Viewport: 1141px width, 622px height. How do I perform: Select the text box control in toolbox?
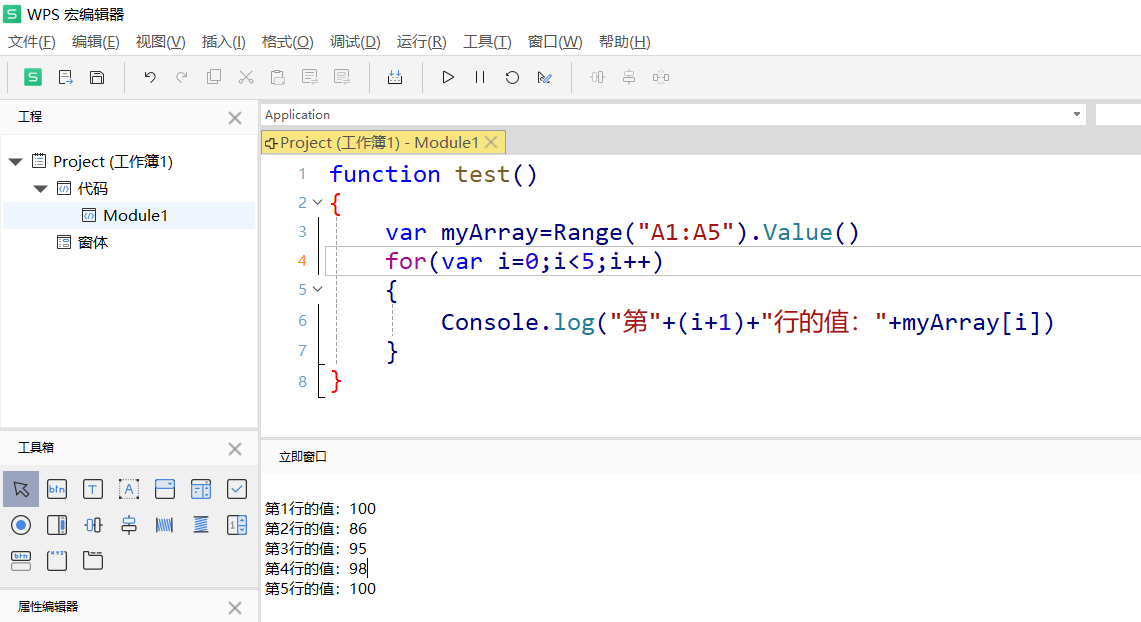point(92,489)
